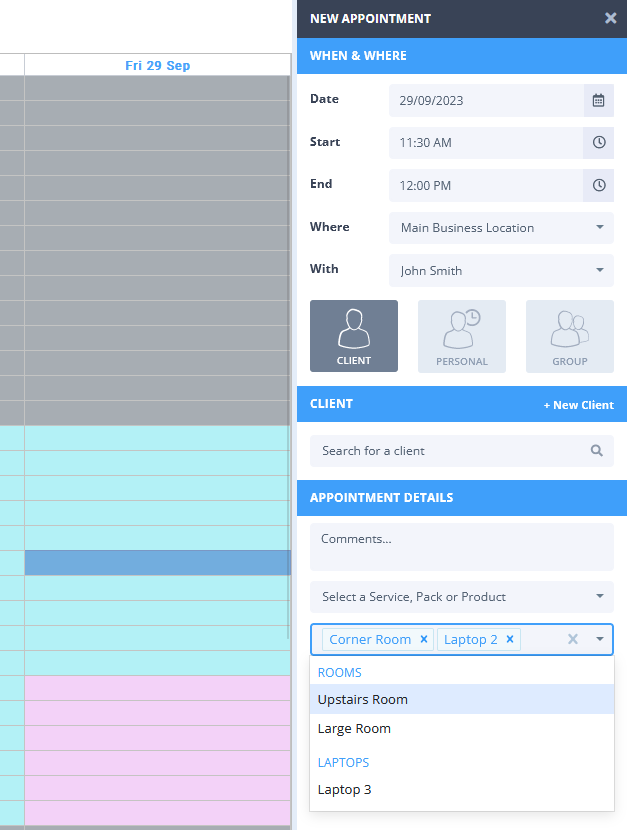
Task: Click the calendar vertical scrollbar
Action: click(x=288, y=357)
